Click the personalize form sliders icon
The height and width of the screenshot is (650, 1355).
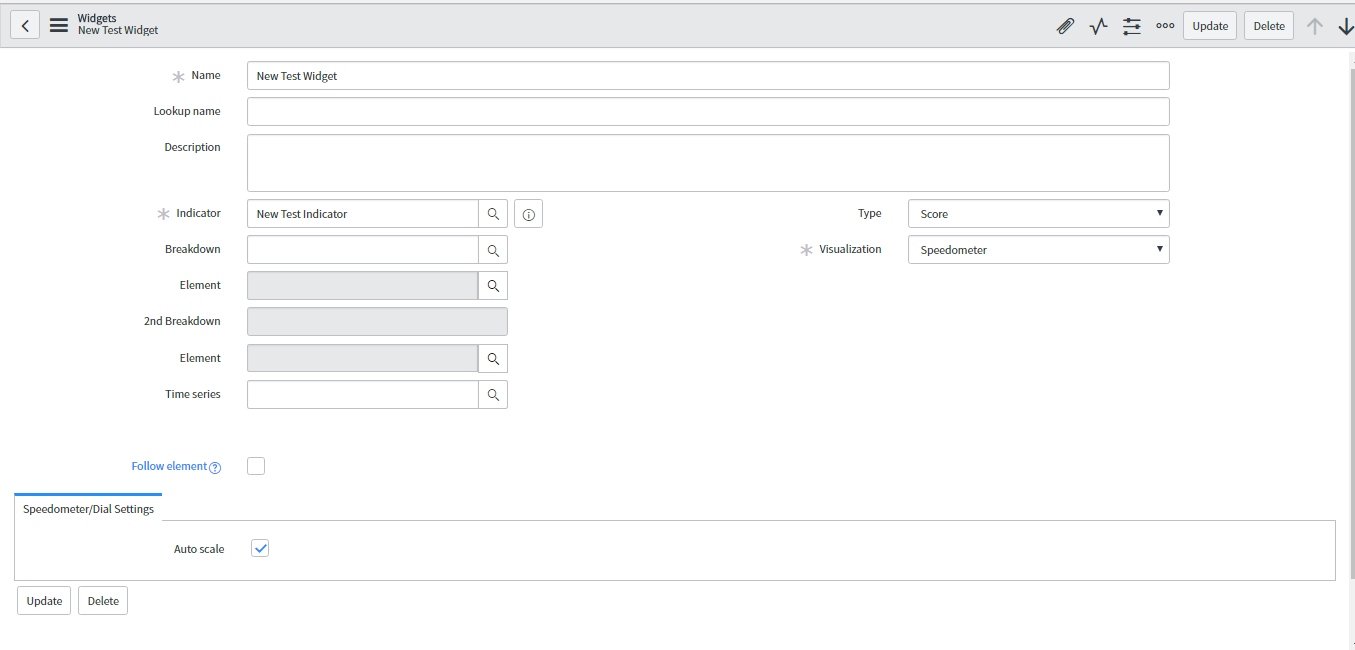pos(1131,26)
